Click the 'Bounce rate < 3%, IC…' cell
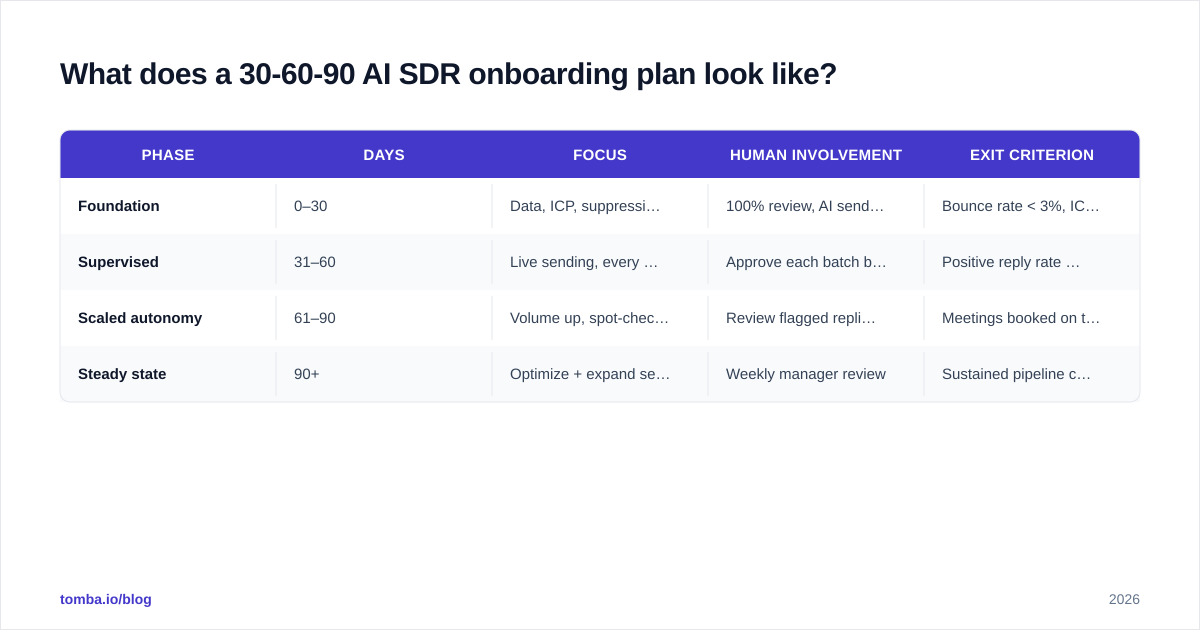 tap(1032, 206)
